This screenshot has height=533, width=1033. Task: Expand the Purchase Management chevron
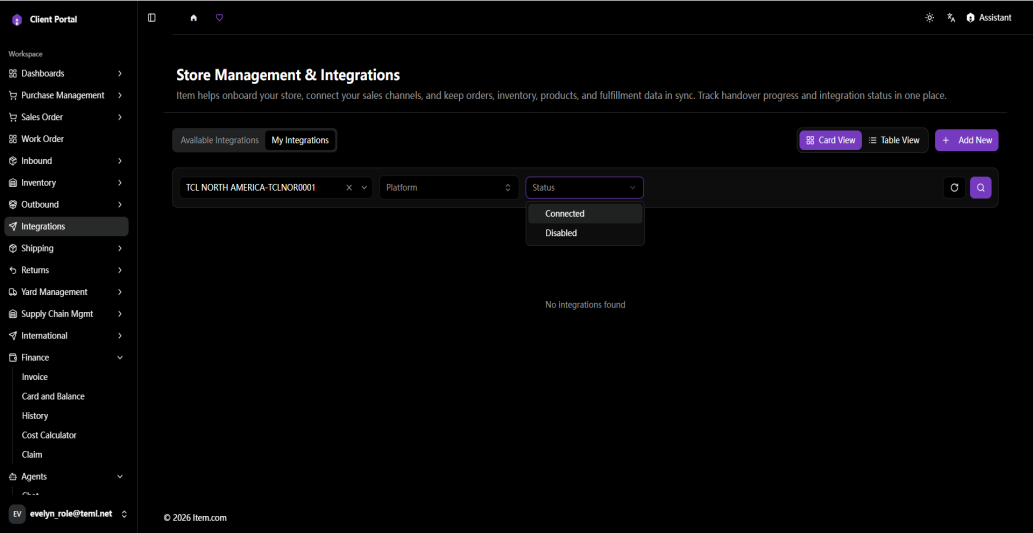point(120,95)
